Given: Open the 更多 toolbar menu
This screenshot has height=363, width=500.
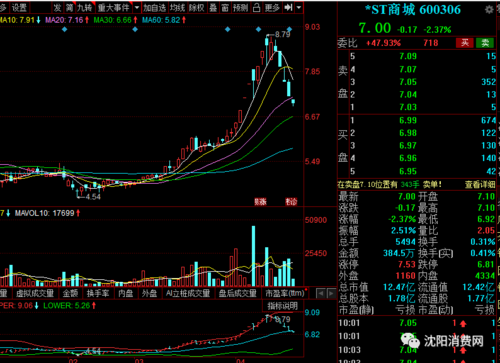Looking at the screenshot, I should [272, 7].
